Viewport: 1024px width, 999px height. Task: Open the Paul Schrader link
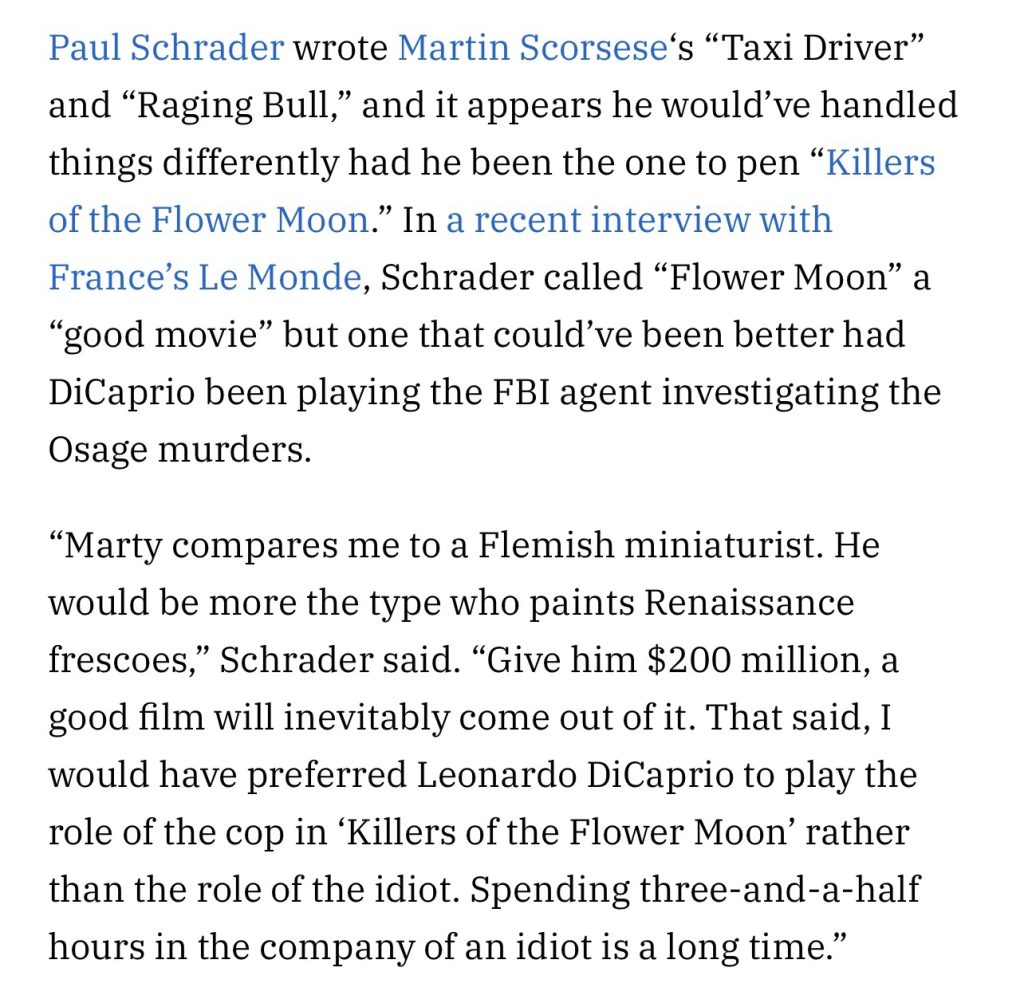[166, 48]
